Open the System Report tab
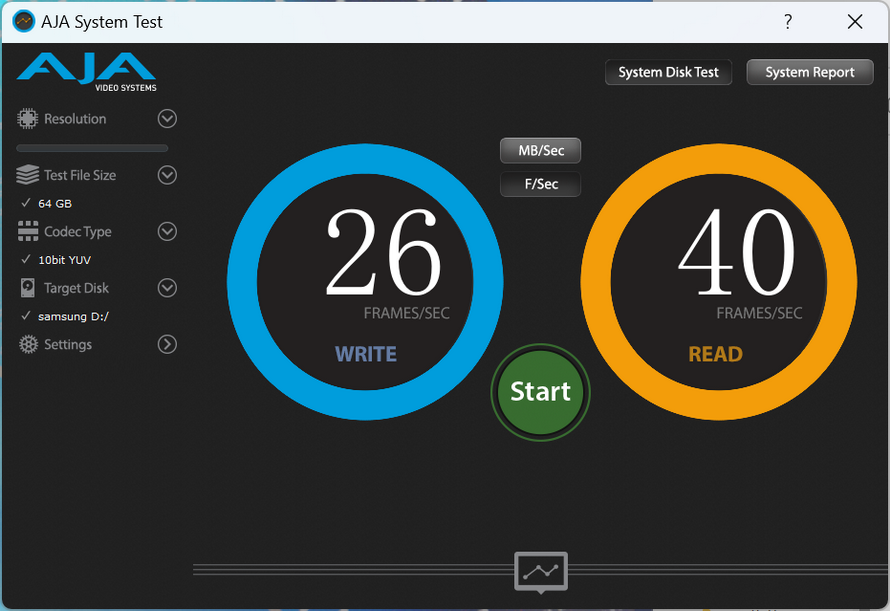The width and height of the screenshot is (890, 611). (x=810, y=72)
